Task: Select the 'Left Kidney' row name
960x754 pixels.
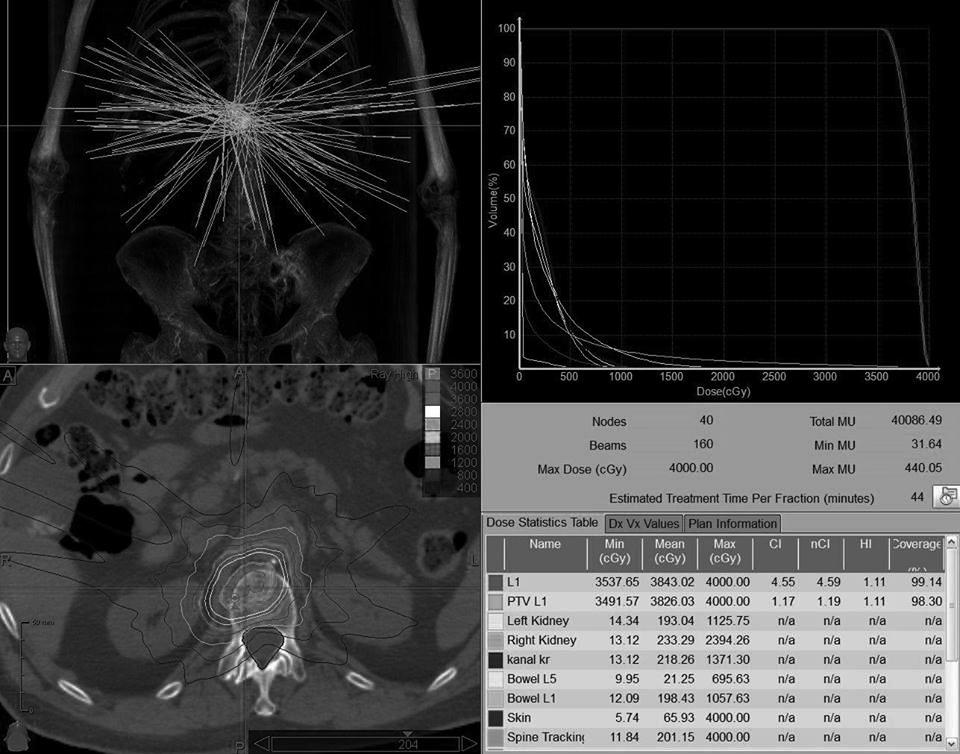Action: pos(538,621)
